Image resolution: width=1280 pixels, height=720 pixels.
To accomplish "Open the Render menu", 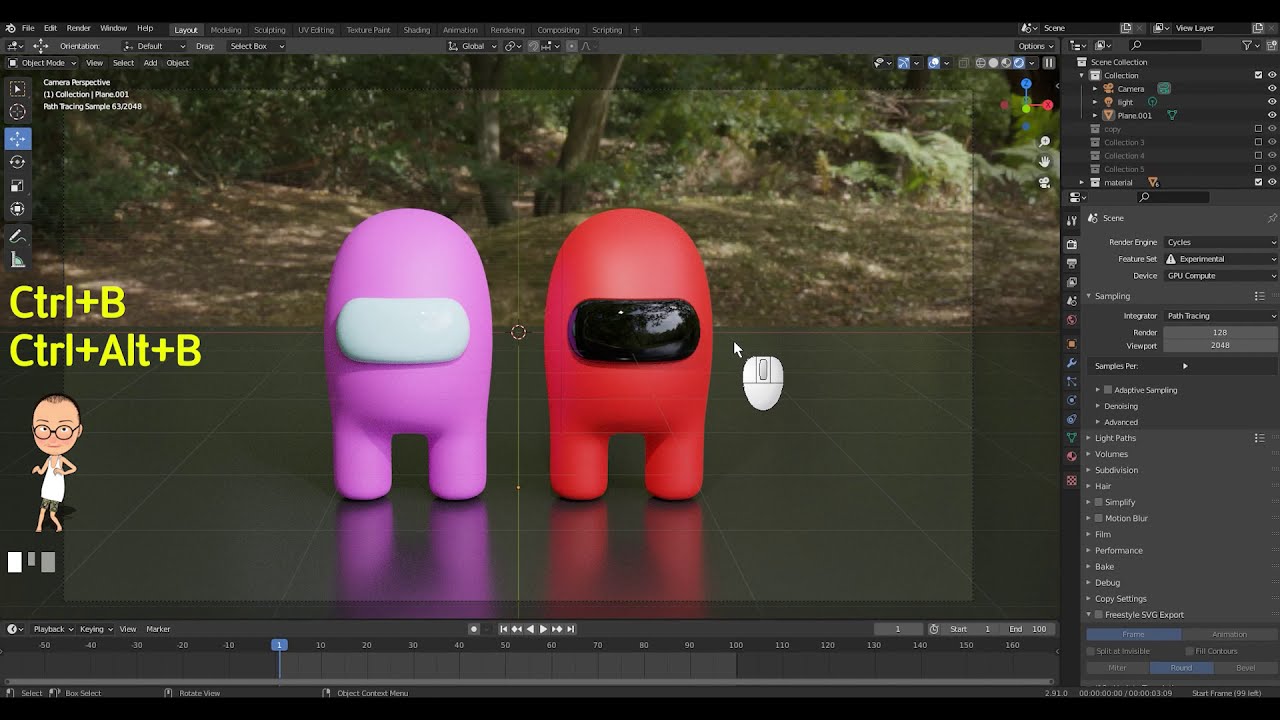I will tap(78, 29).
